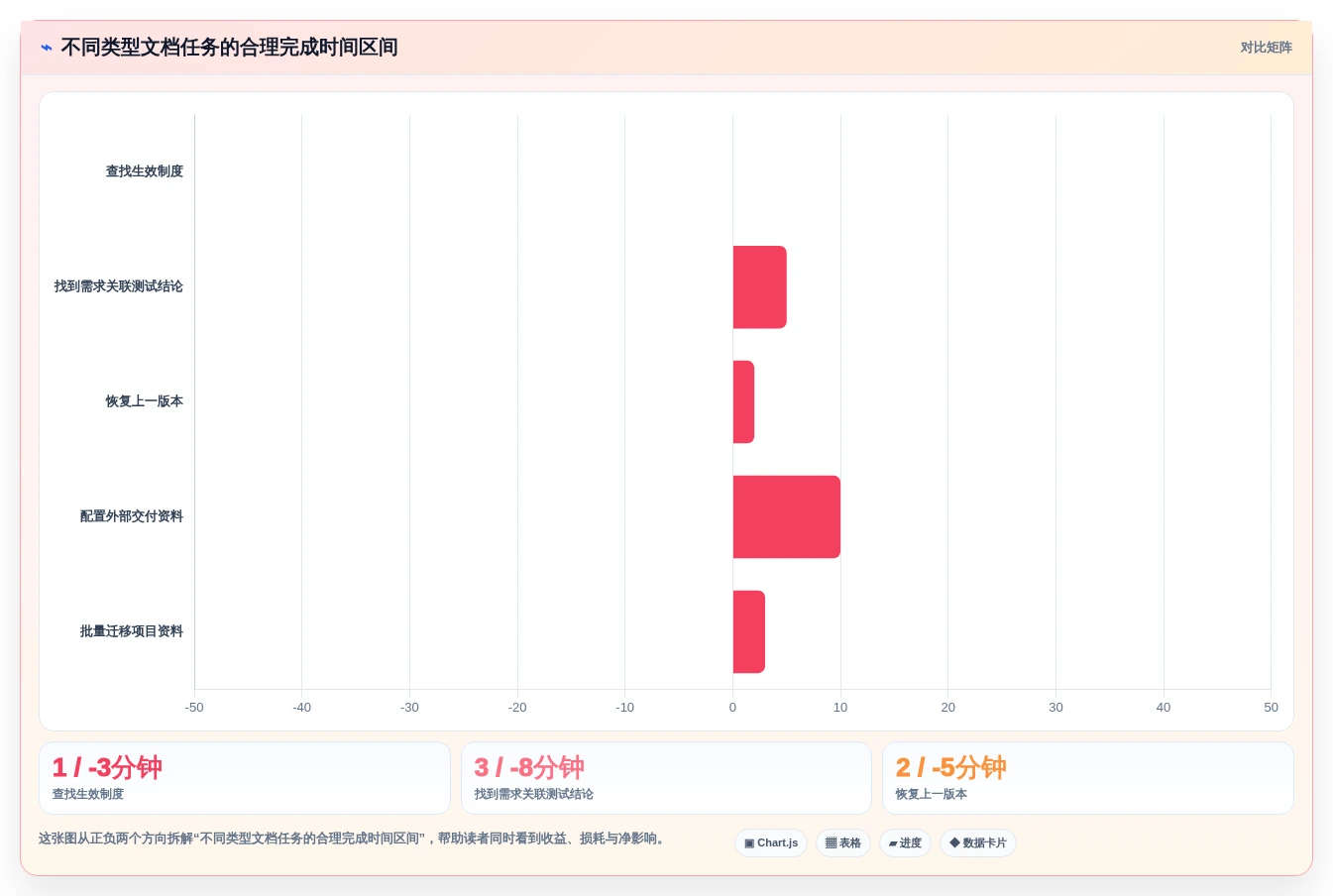Click the 进度 tag chip
Screen dimensions: 1333x896
coord(905,843)
